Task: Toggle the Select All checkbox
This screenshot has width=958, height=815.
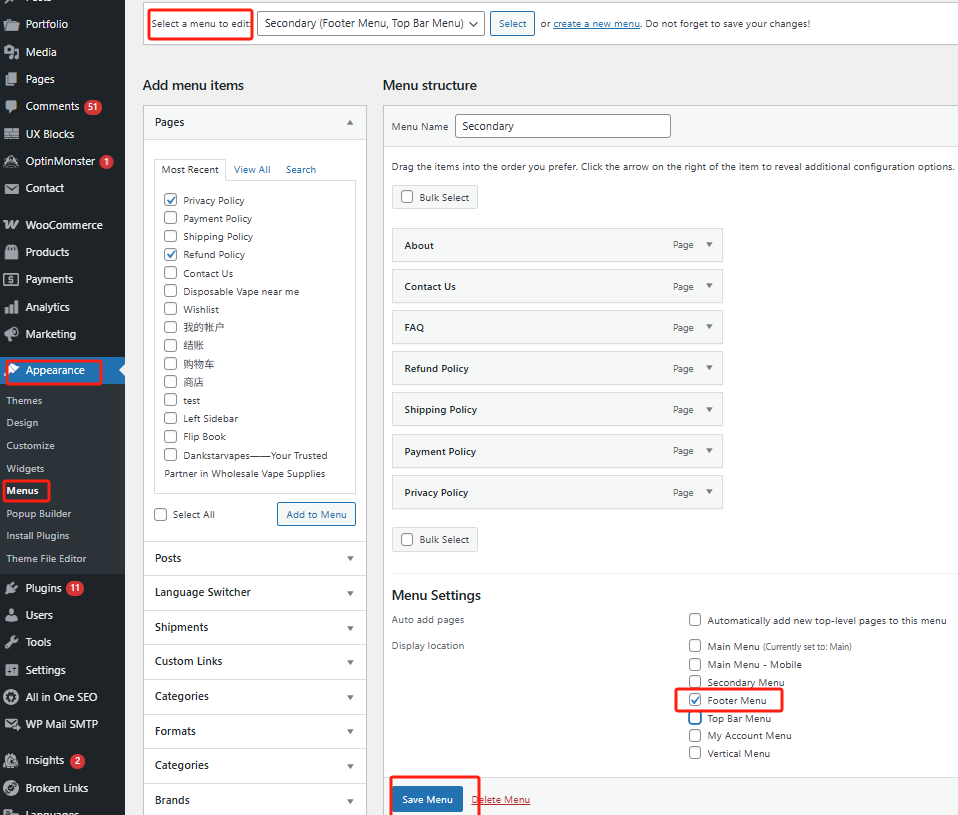Action: coord(160,514)
